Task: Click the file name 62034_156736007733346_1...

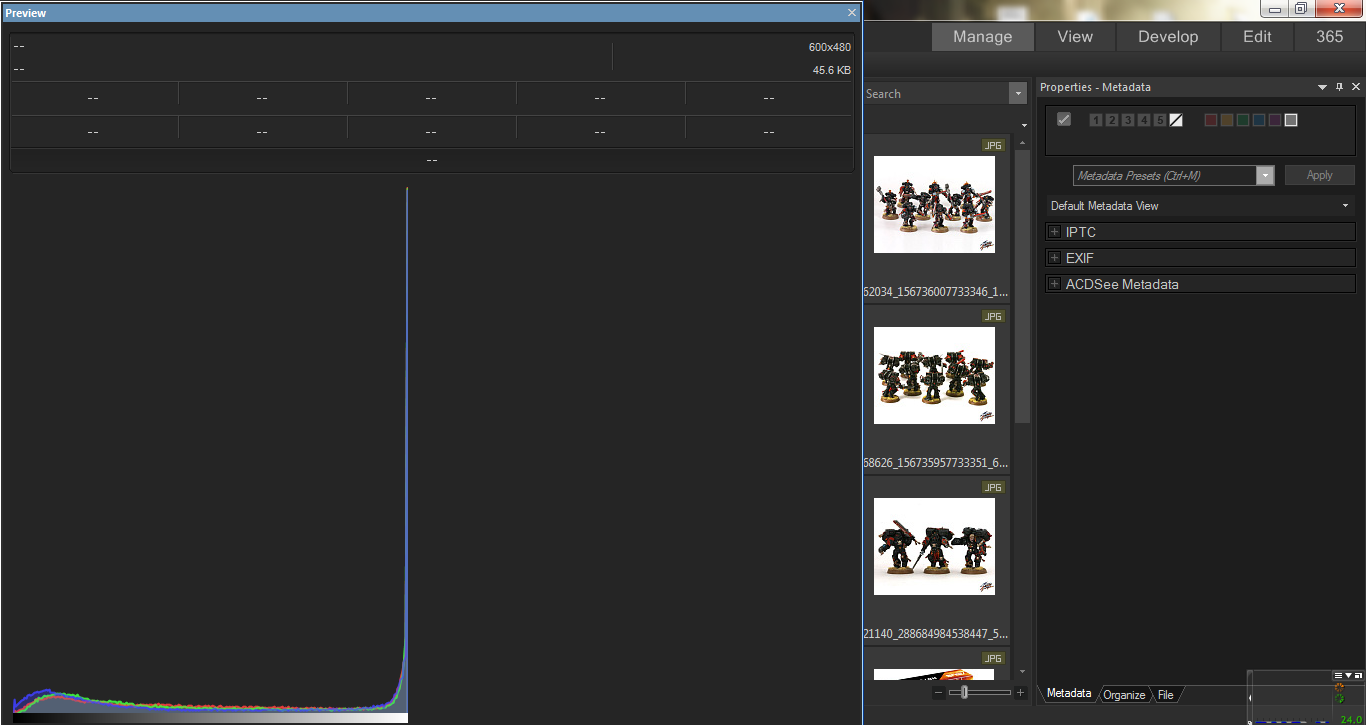Action: click(x=936, y=292)
